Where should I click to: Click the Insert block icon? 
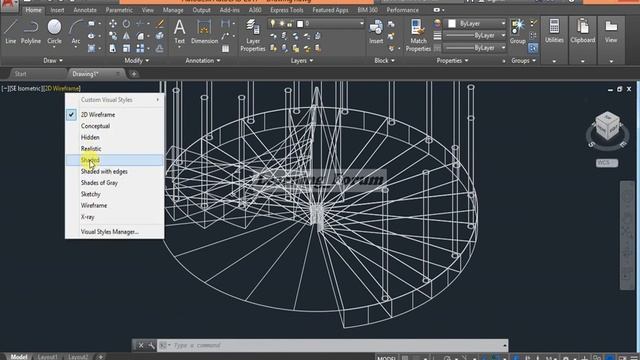[x=376, y=32]
